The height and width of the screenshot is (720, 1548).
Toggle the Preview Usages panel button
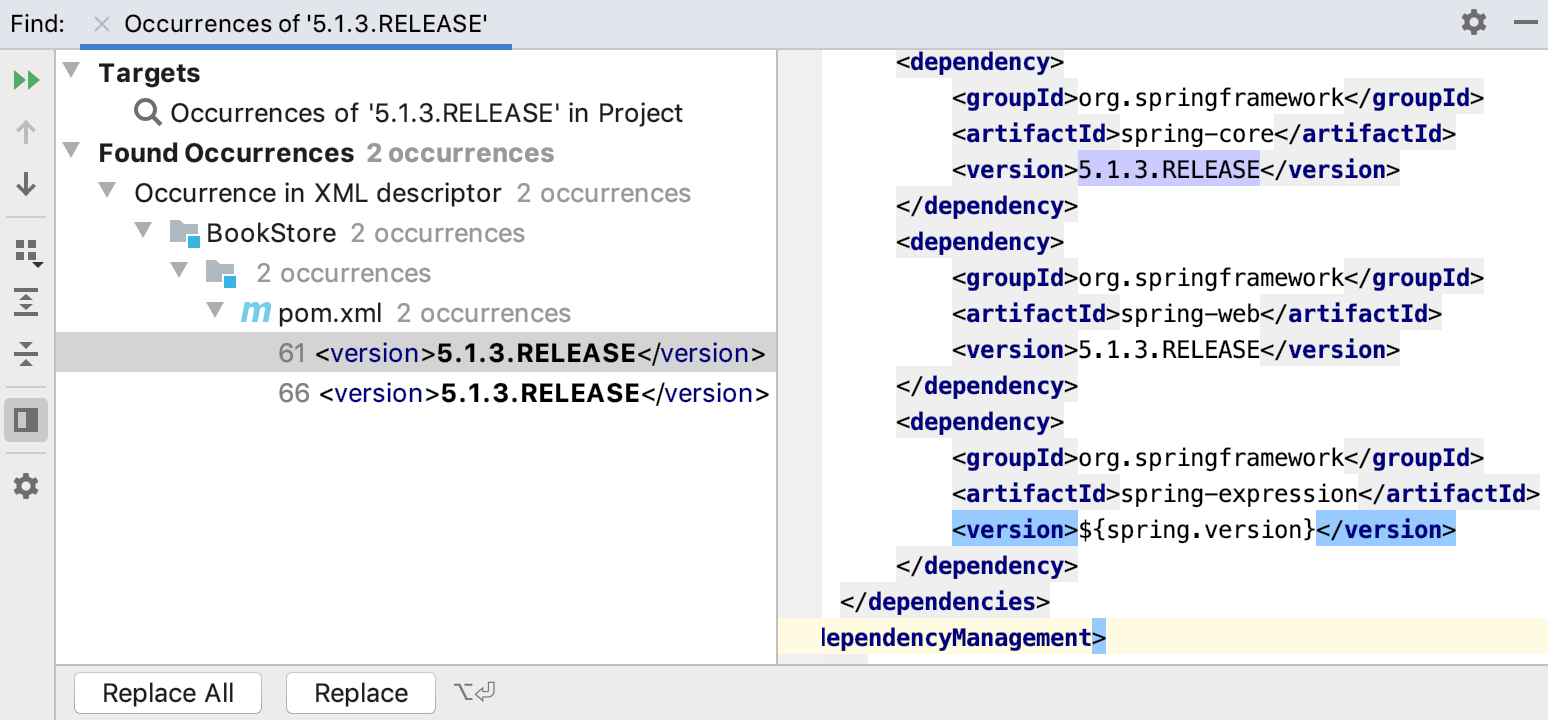tap(27, 420)
